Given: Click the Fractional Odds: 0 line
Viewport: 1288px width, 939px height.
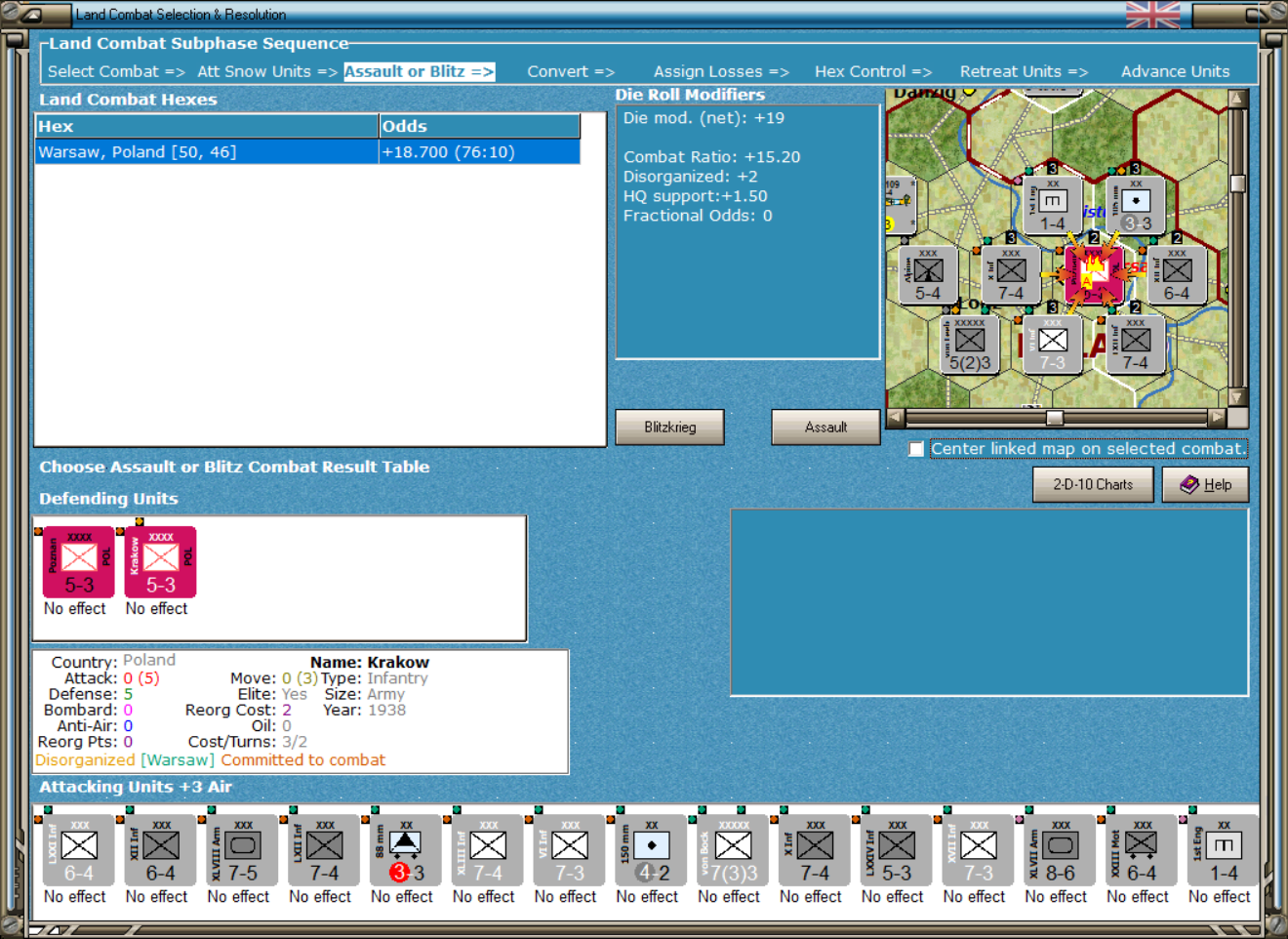Looking at the screenshot, I should pyautogui.click(x=698, y=216).
